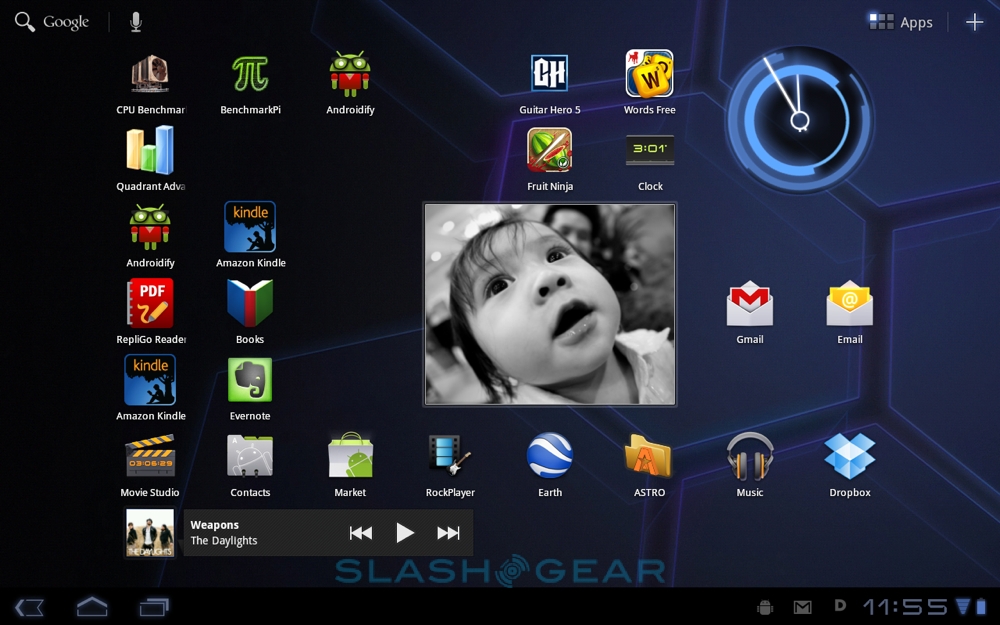This screenshot has height=625, width=1000.
Task: Start voice search with the microphone
Action: pos(135,22)
